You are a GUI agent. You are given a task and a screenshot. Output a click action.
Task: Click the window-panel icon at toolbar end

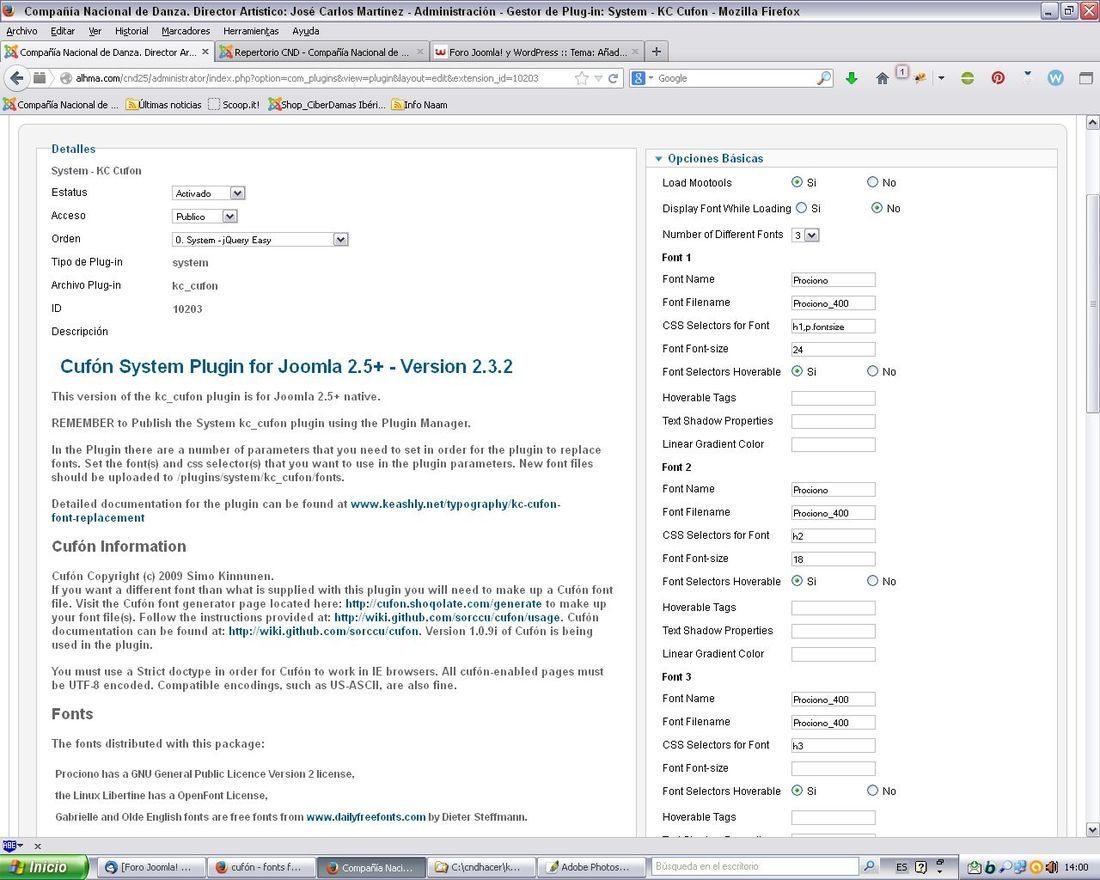(1085, 79)
